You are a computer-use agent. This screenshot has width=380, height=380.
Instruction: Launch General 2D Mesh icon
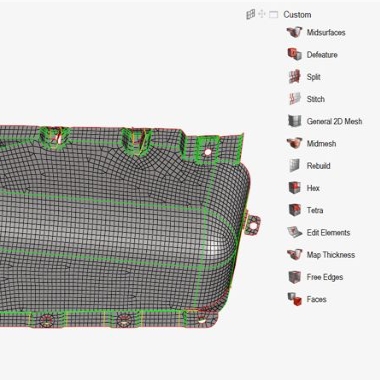294,121
